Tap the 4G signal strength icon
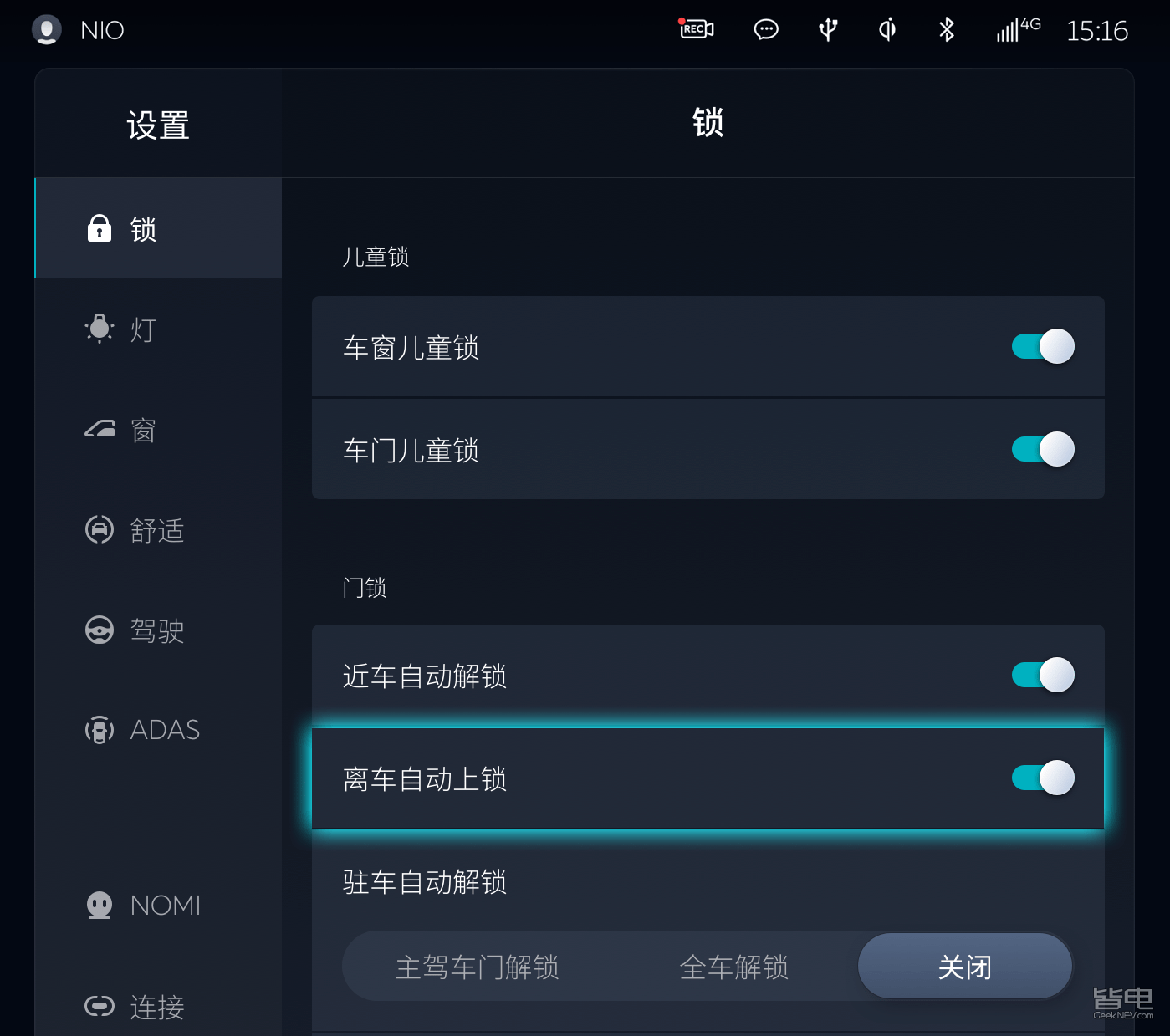The height and width of the screenshot is (1036, 1170). click(x=1017, y=30)
